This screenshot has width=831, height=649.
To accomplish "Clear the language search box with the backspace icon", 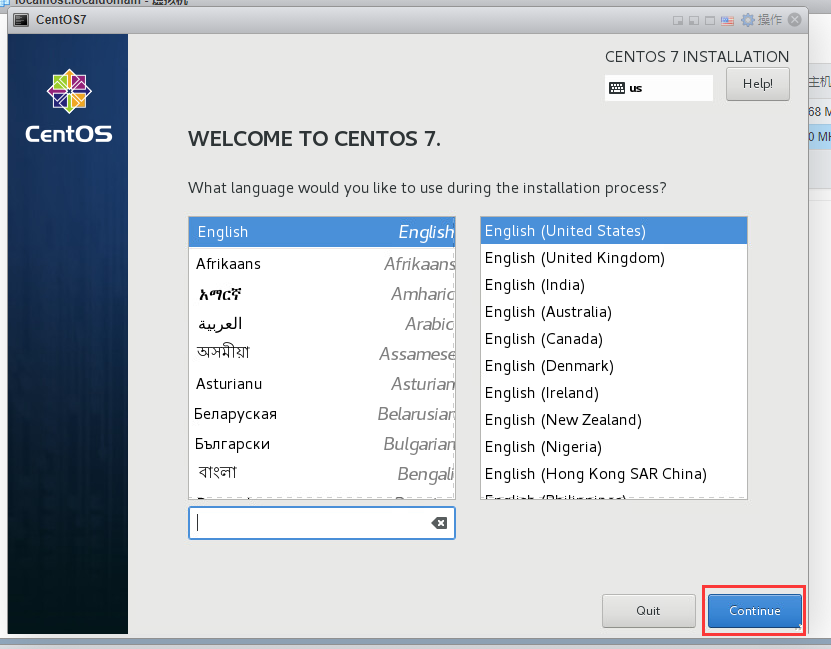I will 439,523.
